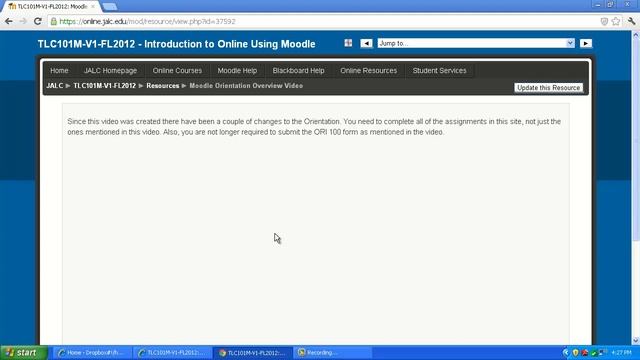The image size is (640, 360).
Task: Open the Online Courses menu
Action: (x=177, y=71)
